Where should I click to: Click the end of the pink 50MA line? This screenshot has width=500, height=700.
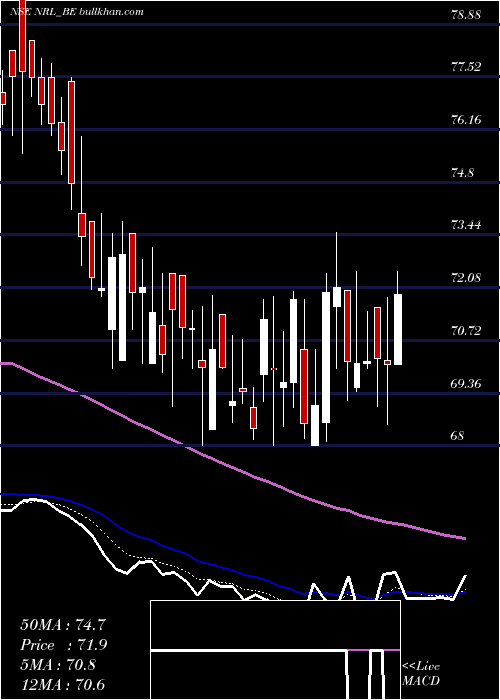click(x=465, y=538)
